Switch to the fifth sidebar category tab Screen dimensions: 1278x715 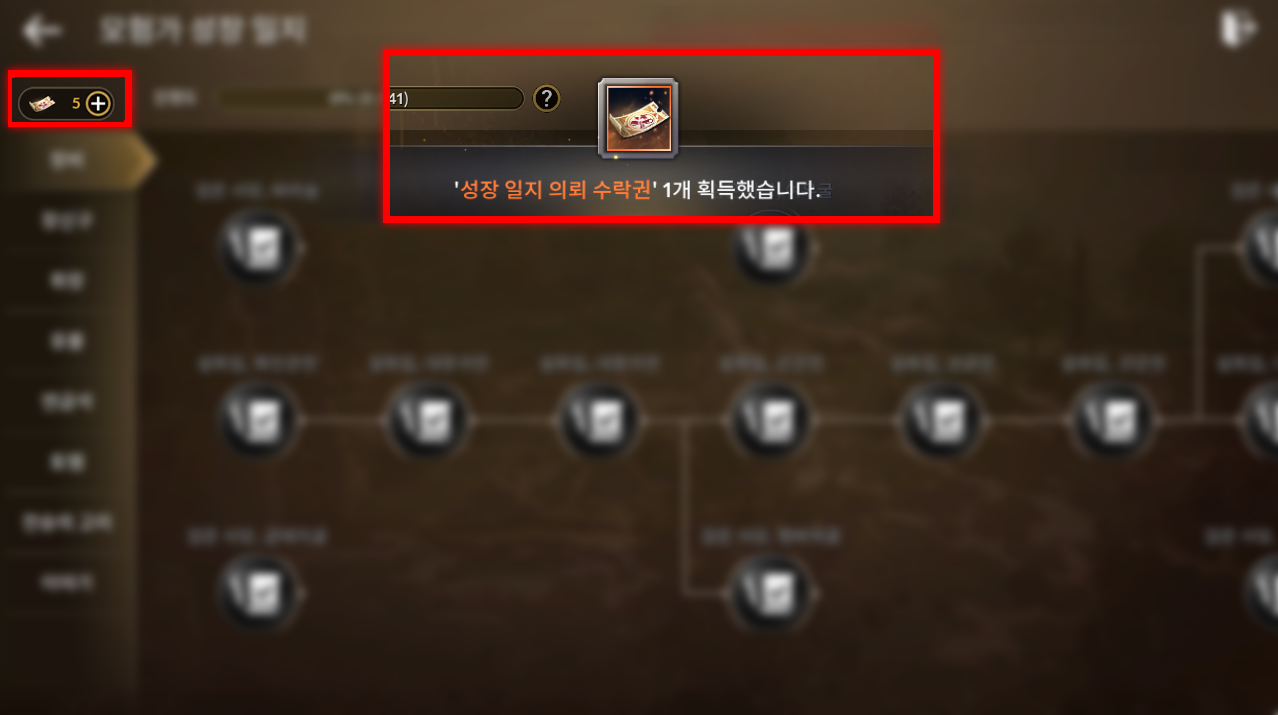pos(69,401)
